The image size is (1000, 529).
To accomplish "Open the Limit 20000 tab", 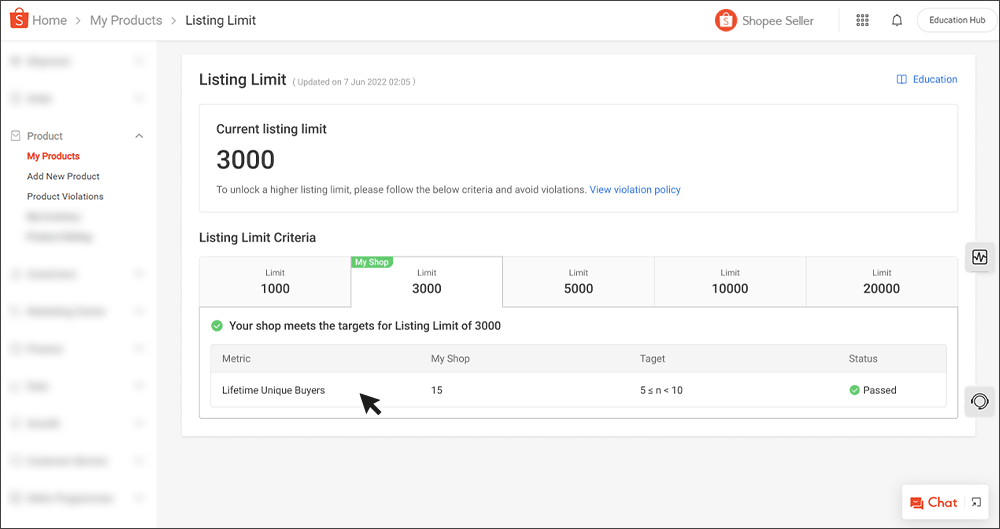I will click(x=881, y=281).
